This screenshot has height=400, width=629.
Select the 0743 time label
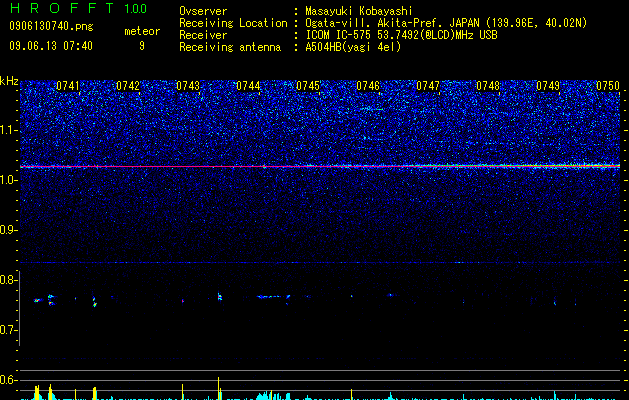pyautogui.click(x=188, y=86)
